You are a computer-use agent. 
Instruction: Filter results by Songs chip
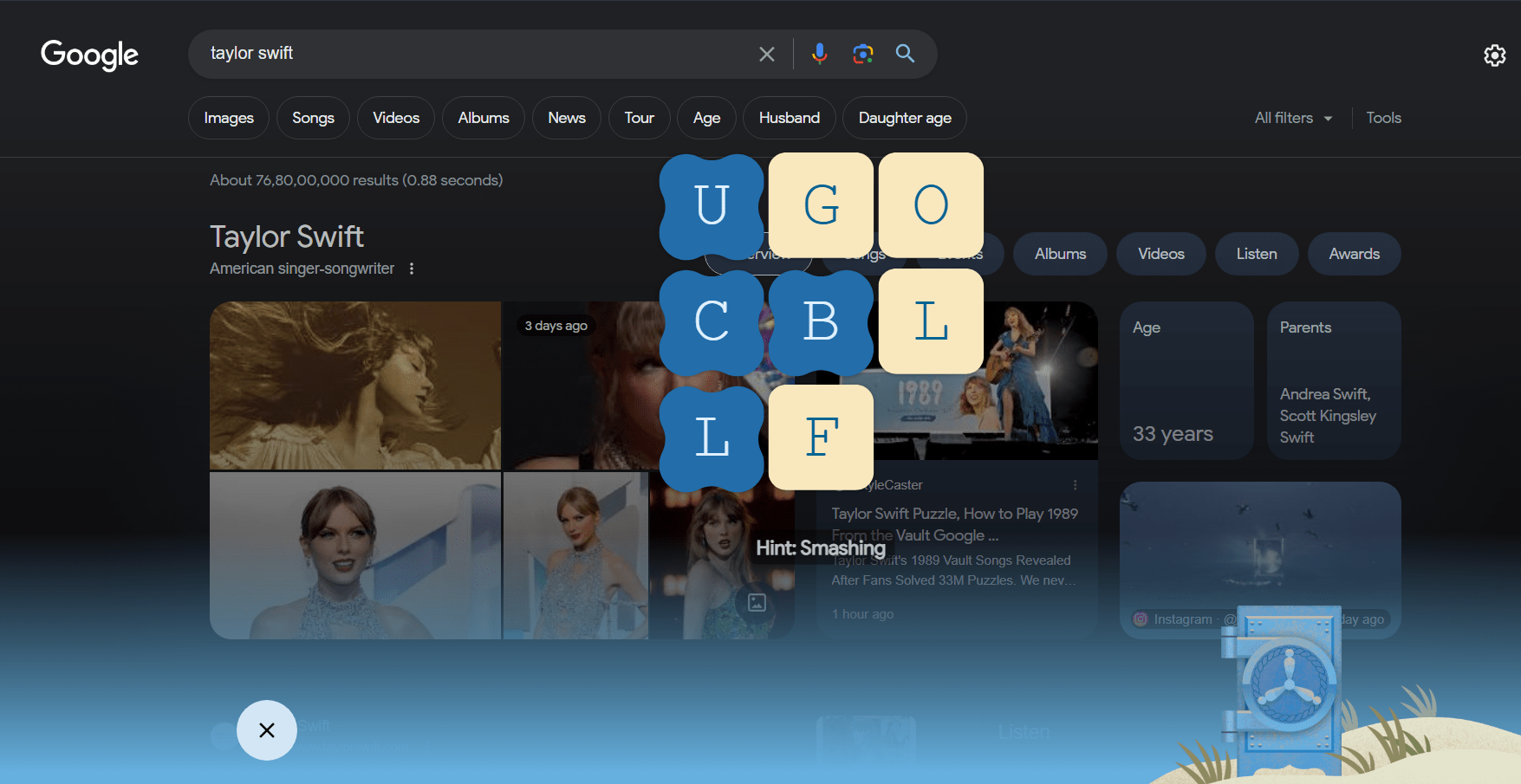click(x=313, y=118)
